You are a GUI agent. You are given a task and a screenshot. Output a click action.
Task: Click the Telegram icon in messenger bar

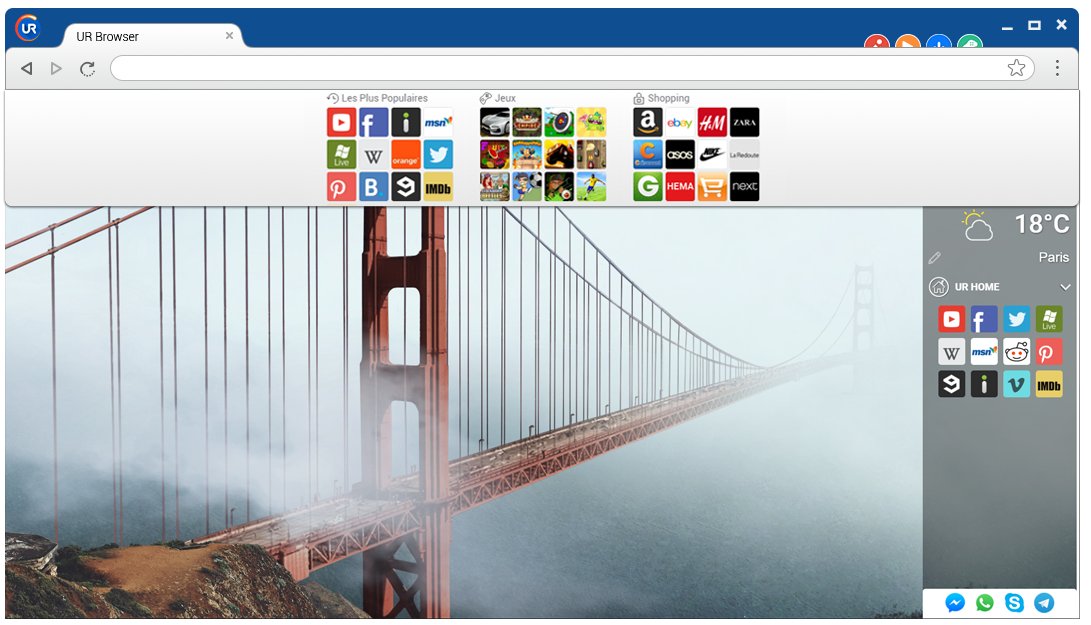point(1044,603)
